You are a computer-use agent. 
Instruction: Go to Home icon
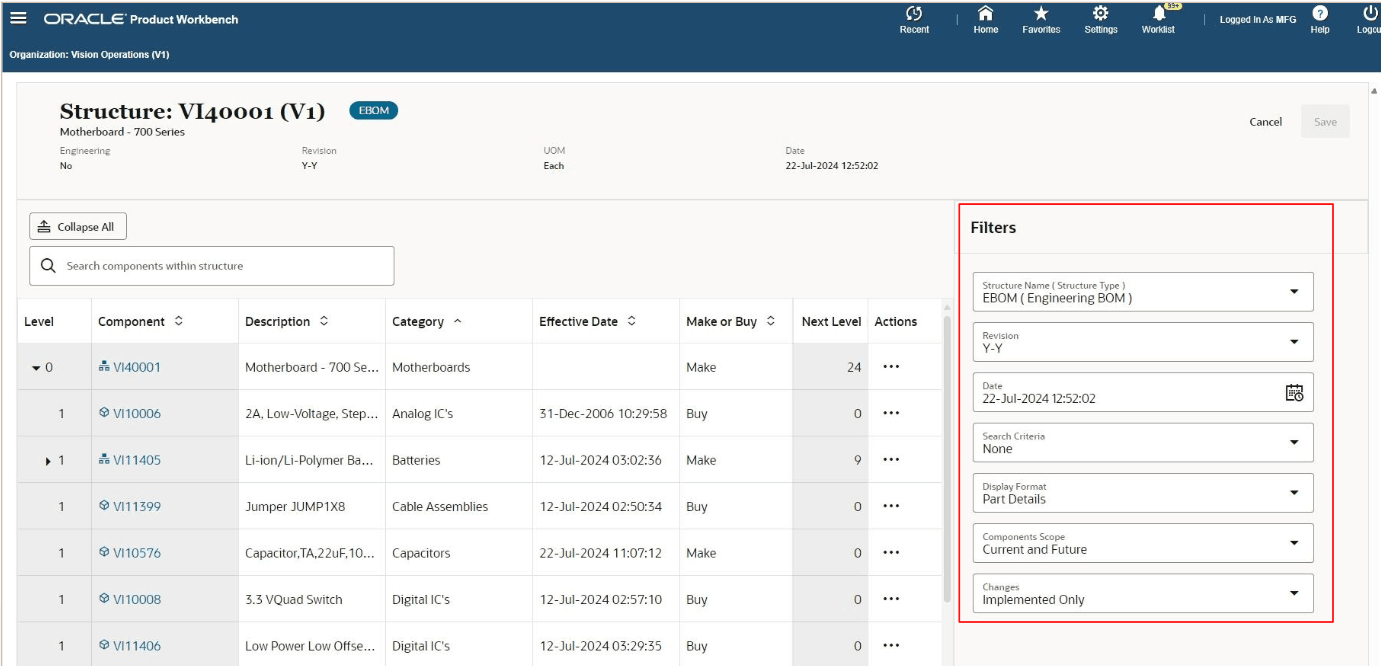click(x=985, y=14)
